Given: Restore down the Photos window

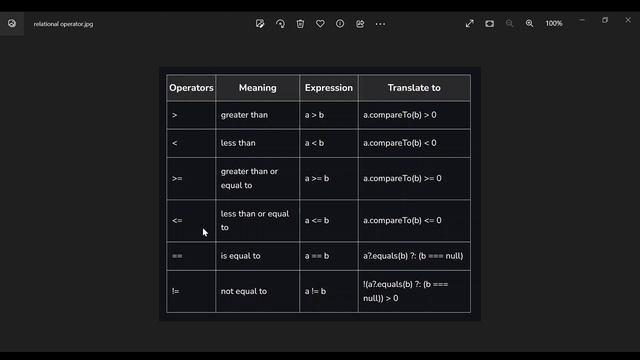Looking at the screenshot, I should tap(605, 20).
